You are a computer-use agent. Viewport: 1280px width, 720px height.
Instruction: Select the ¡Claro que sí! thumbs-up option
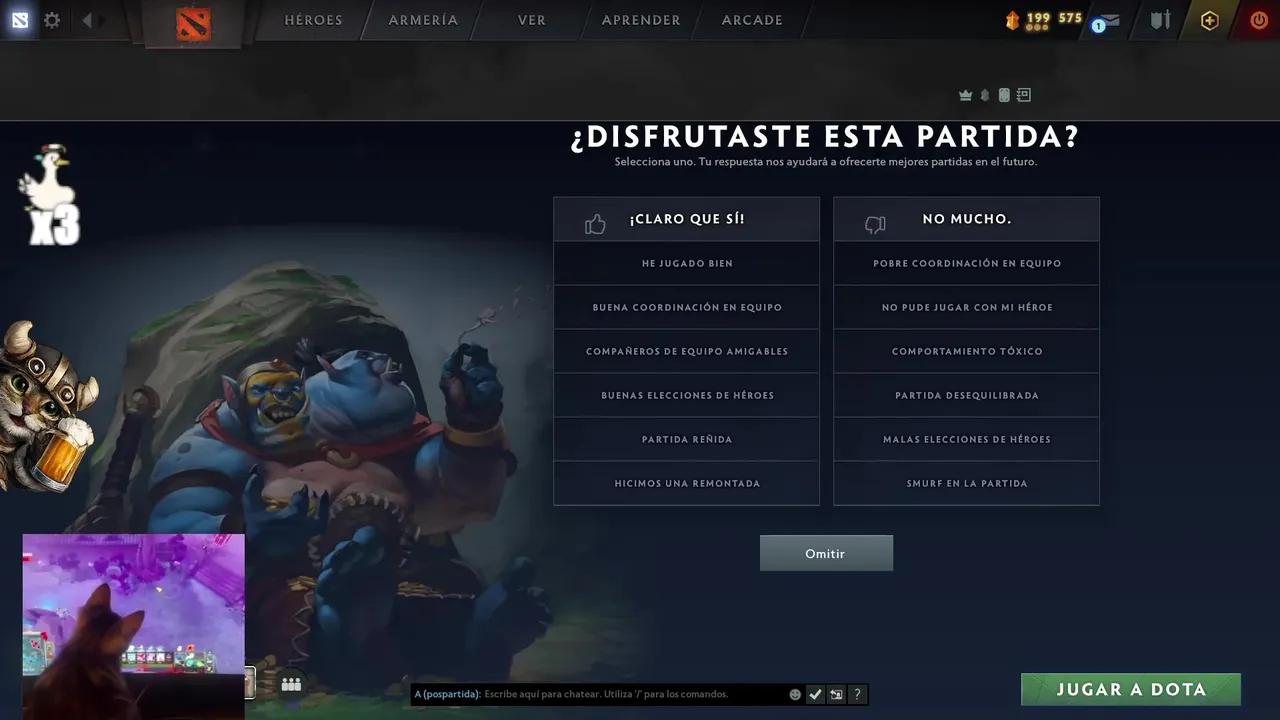point(687,219)
